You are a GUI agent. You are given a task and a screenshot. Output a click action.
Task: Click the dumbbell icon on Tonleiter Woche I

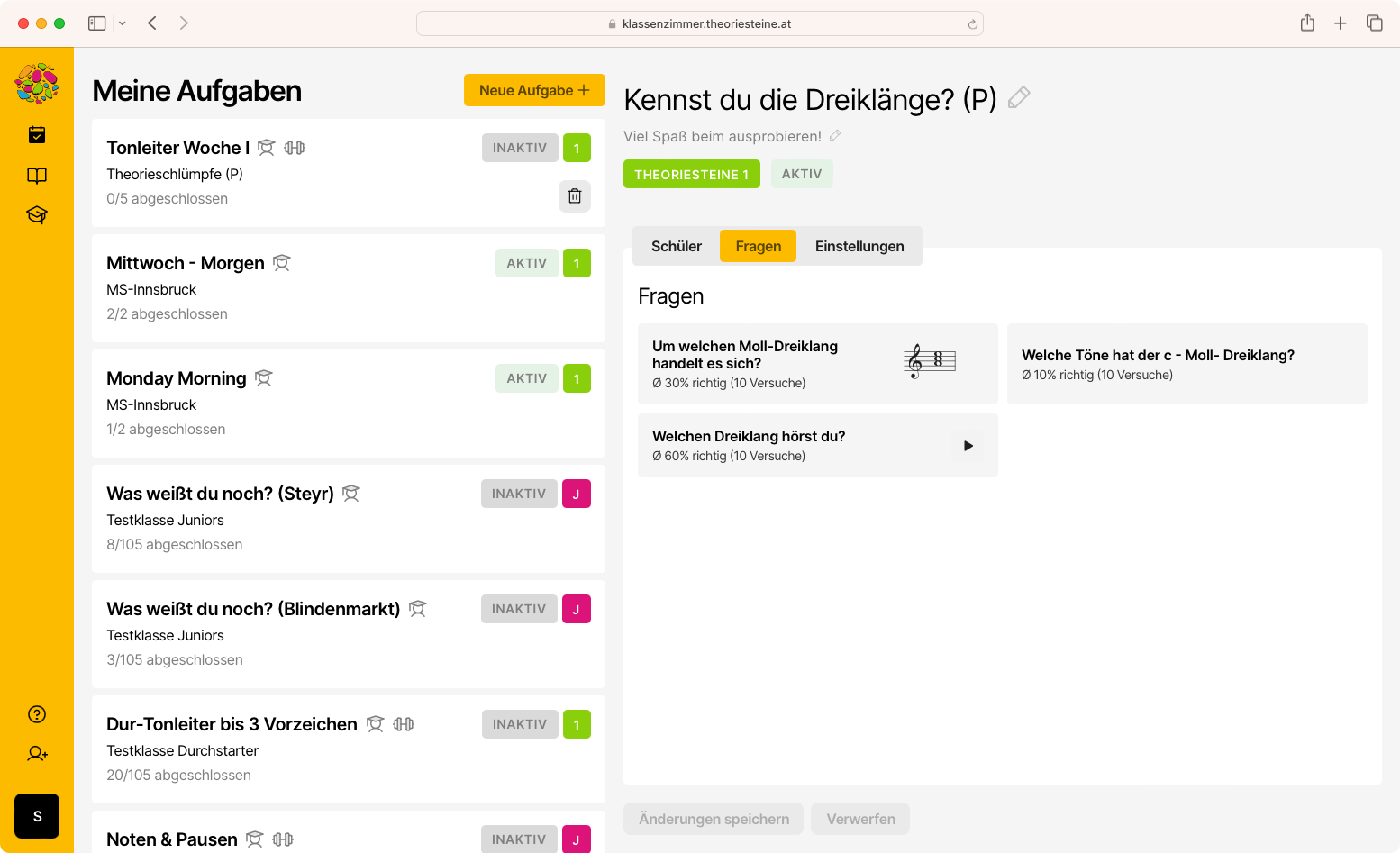click(x=295, y=148)
